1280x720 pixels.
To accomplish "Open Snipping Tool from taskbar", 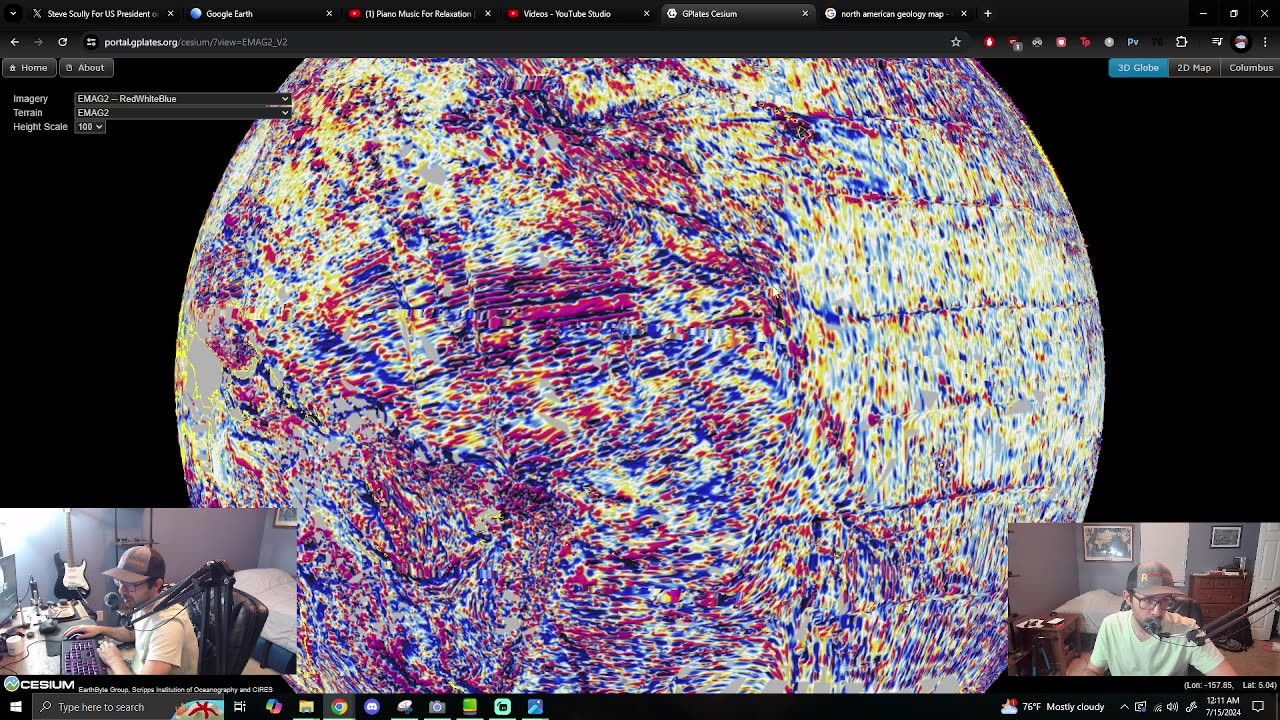I will point(404,707).
